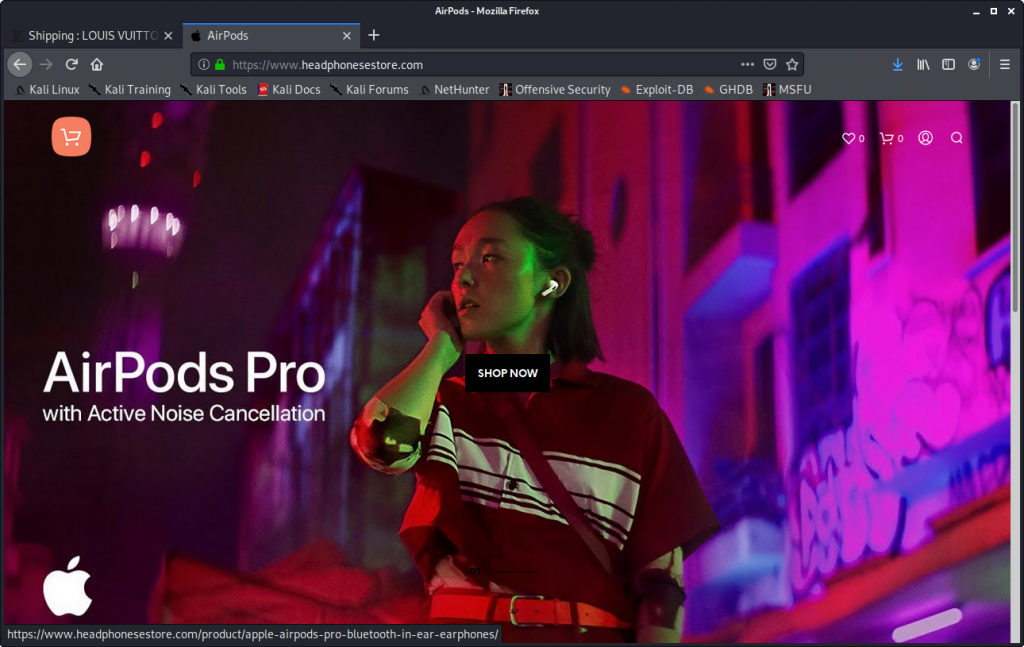Open the Kali Linux bookmark
The image size is (1024, 647).
pyautogui.click(x=47, y=89)
